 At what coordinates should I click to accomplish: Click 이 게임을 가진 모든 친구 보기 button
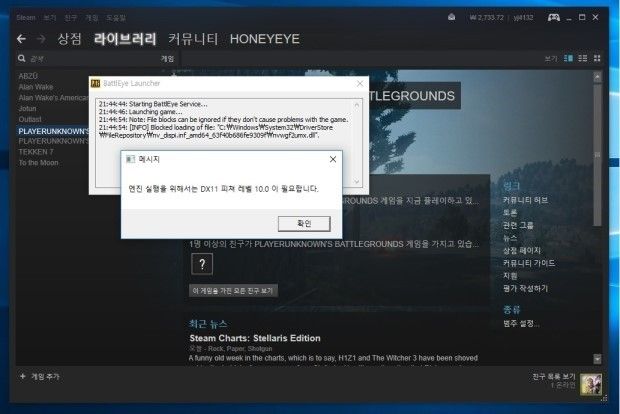pos(233,291)
